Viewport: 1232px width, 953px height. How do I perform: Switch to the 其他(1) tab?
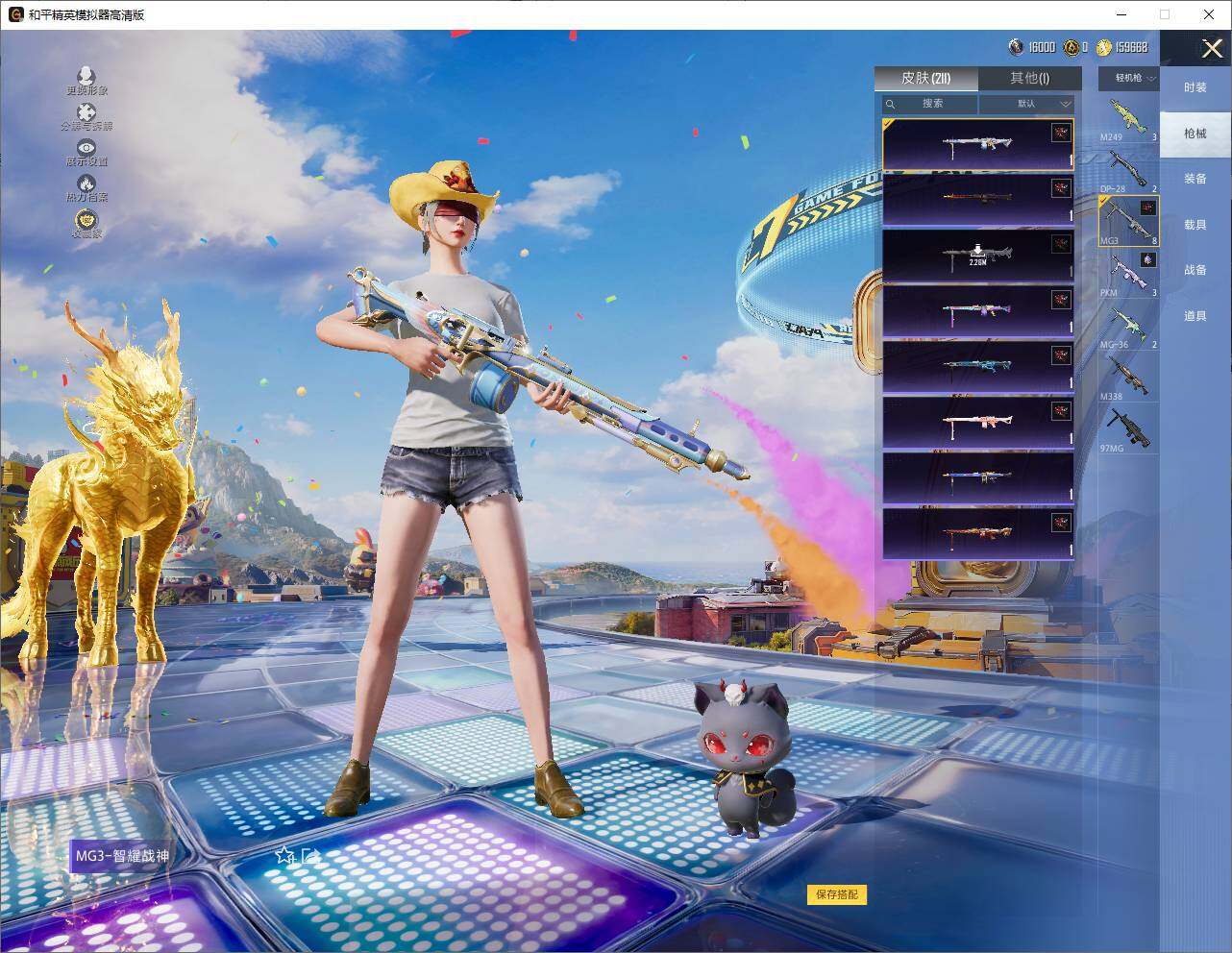click(x=1028, y=78)
